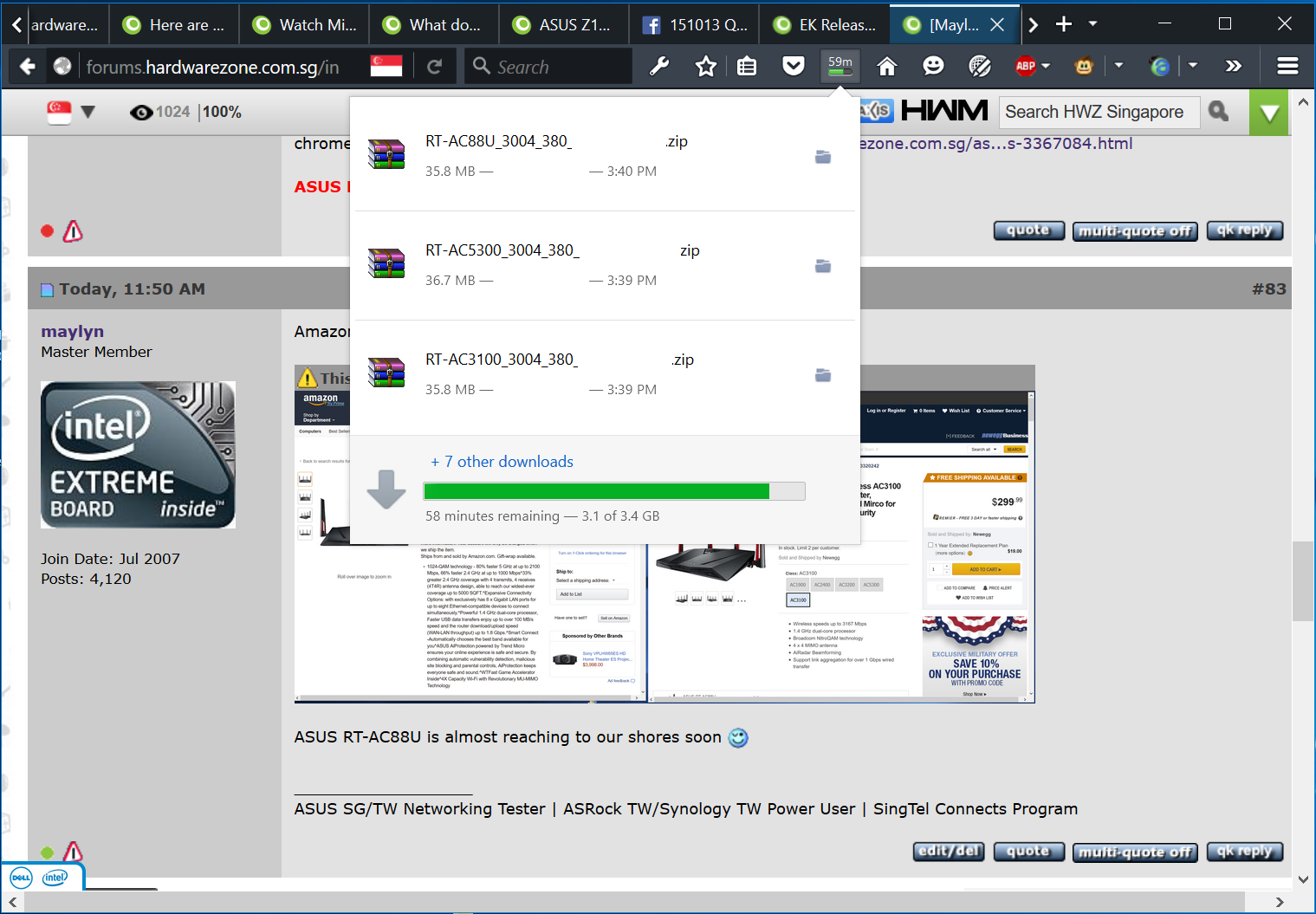1316x914 pixels.
Task: Click the Pocket icon in toolbar
Action: pos(793,66)
